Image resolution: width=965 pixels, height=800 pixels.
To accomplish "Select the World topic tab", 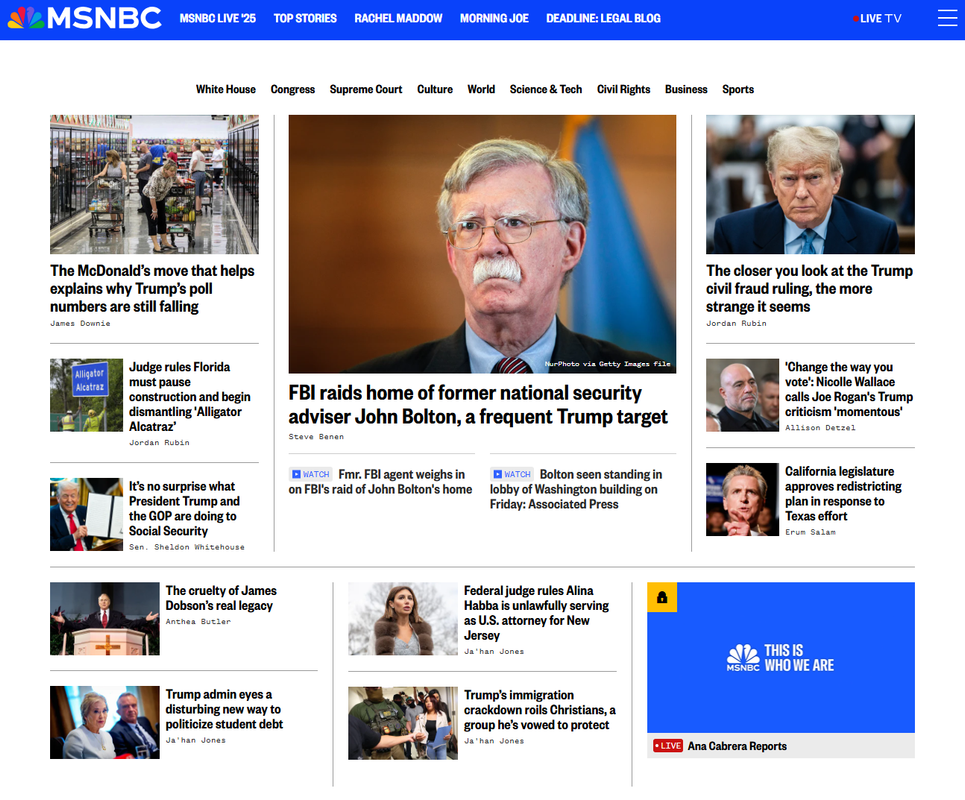I will tap(481, 89).
